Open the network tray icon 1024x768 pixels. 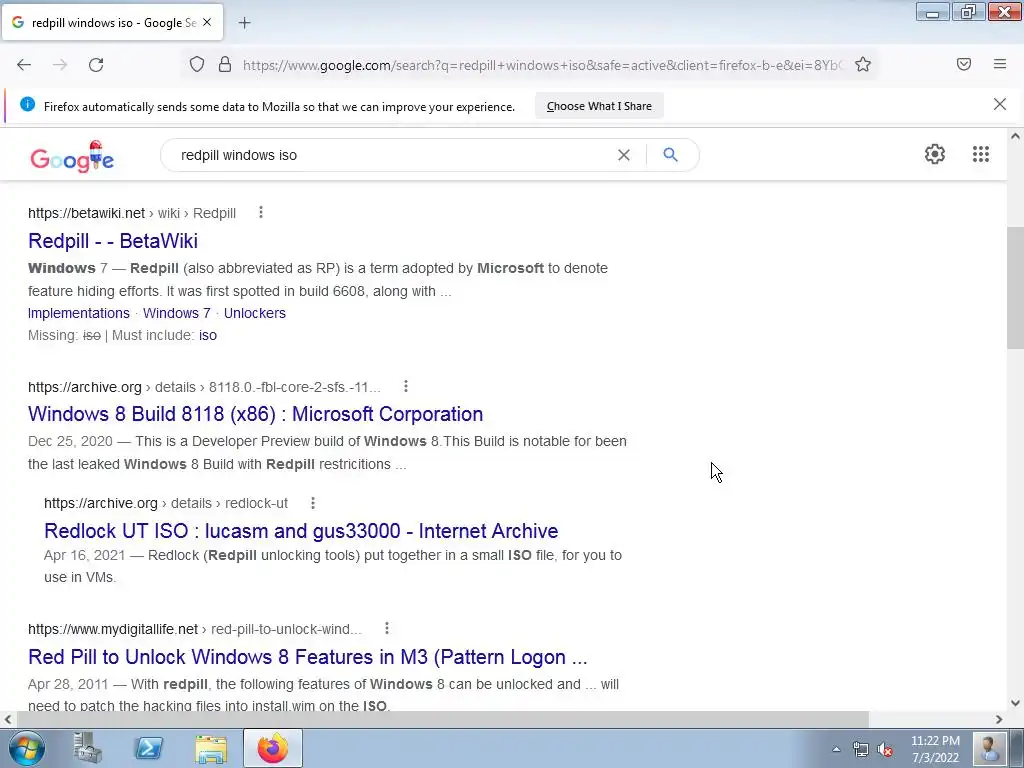[x=861, y=749]
